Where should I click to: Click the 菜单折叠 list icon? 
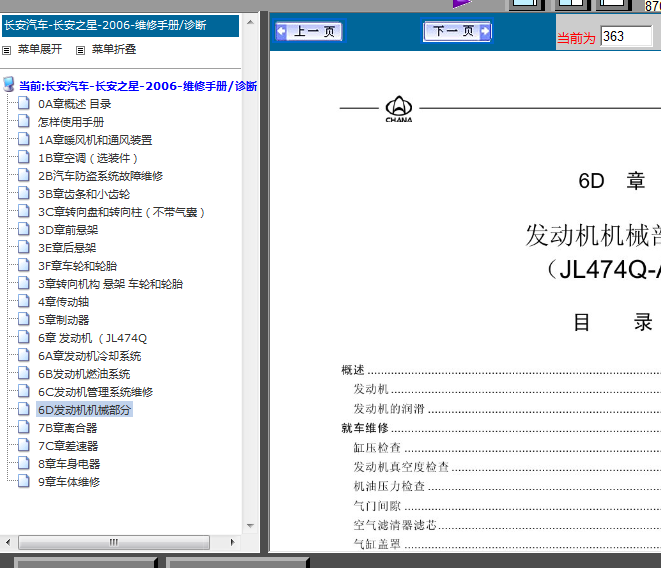click(x=81, y=51)
